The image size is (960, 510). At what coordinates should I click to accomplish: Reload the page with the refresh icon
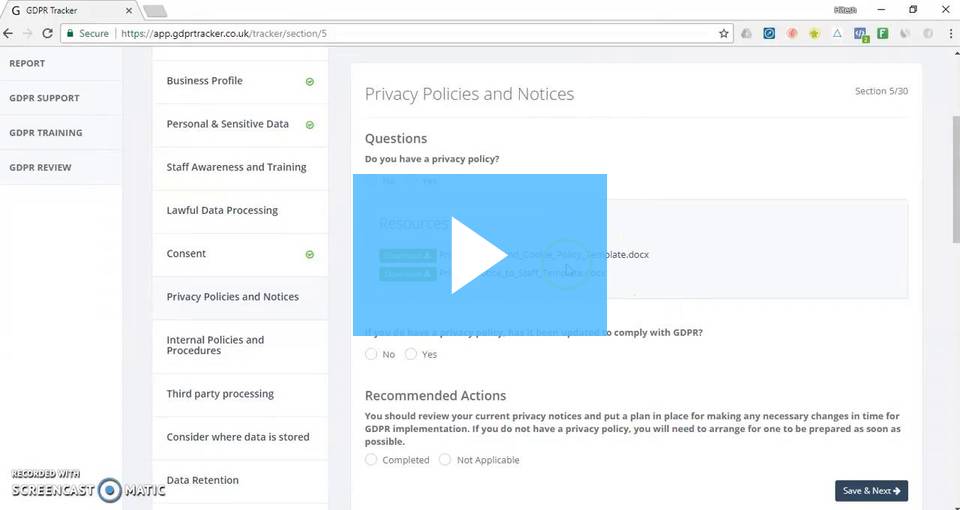point(47,33)
